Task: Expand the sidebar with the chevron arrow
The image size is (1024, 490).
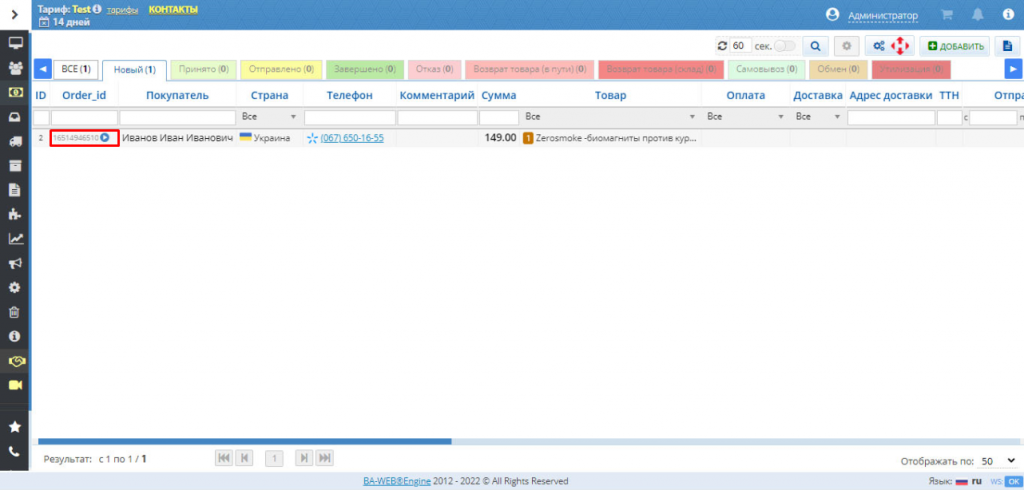Action: pos(14,14)
